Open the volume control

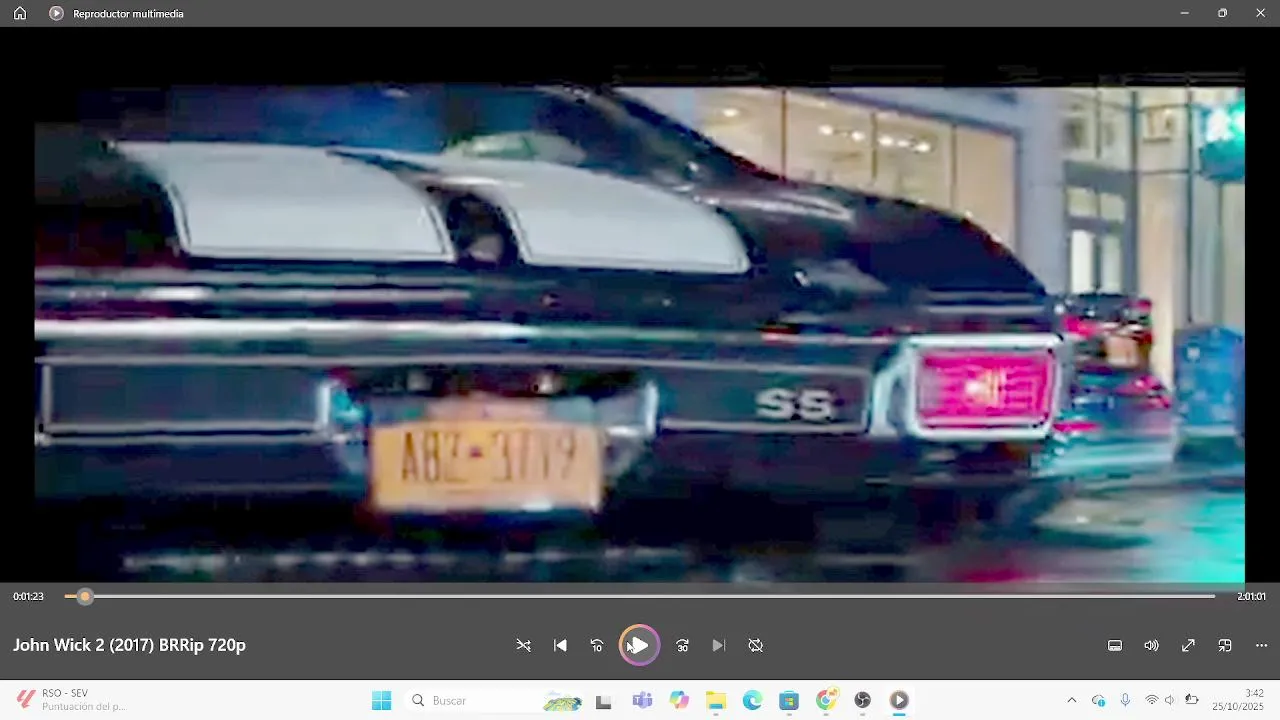pyautogui.click(x=1151, y=646)
